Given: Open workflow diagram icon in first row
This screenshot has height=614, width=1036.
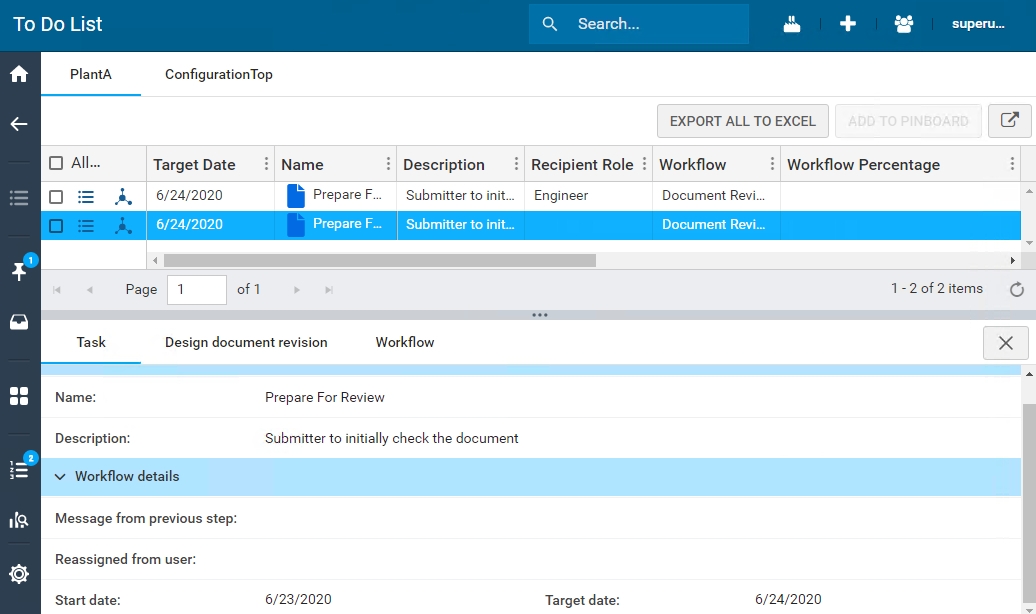Looking at the screenshot, I should (x=123, y=197).
